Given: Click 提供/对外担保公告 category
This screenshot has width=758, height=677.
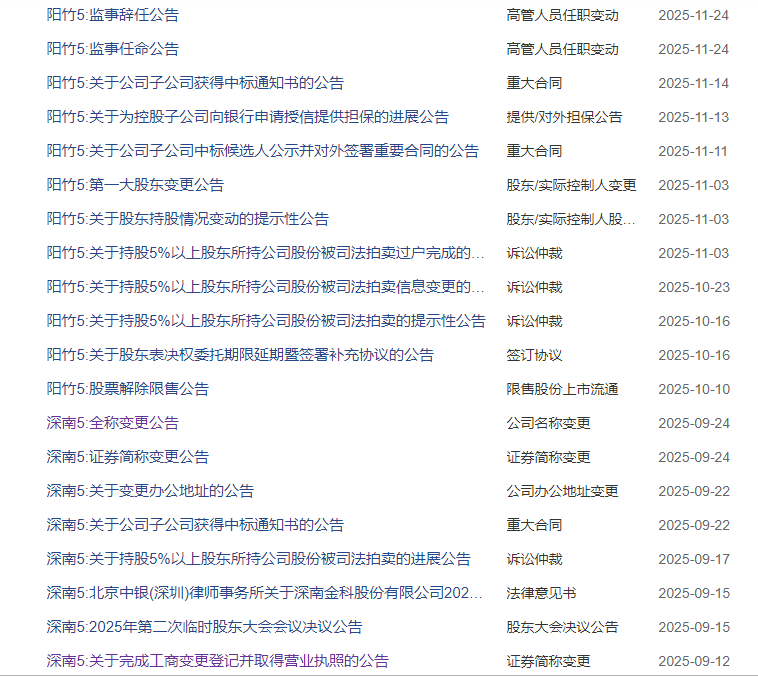Looking at the screenshot, I should (x=564, y=117).
